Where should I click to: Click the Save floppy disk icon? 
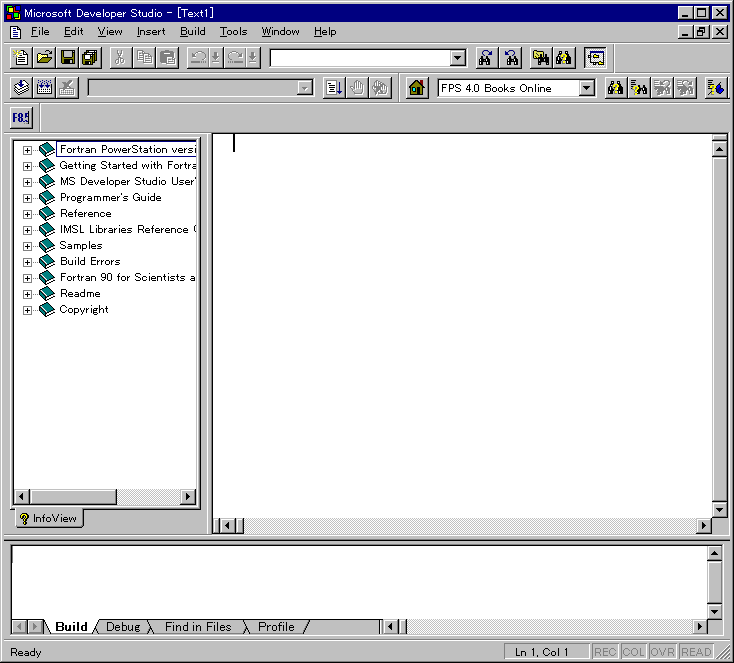[68, 58]
